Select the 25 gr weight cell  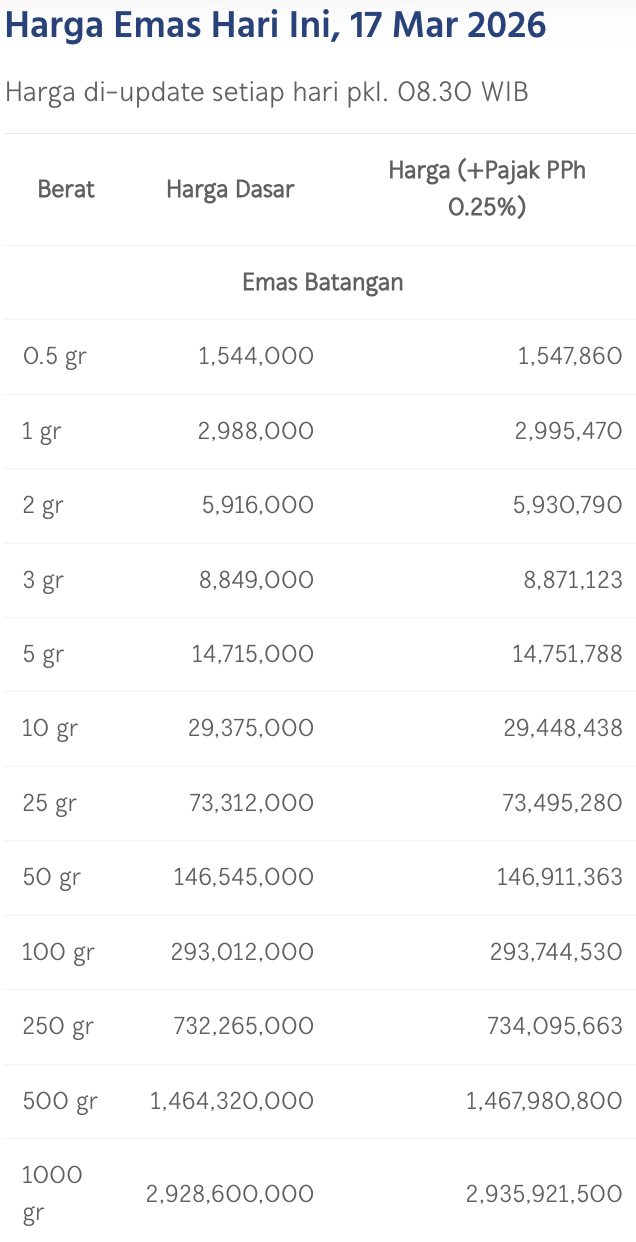pos(49,803)
